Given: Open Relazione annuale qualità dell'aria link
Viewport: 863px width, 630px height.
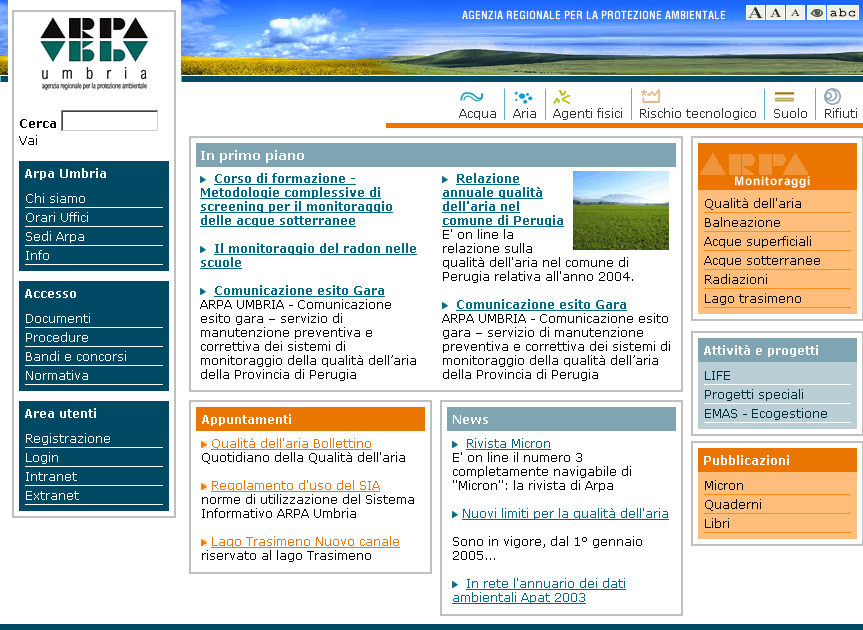Looking at the screenshot, I should click(502, 199).
